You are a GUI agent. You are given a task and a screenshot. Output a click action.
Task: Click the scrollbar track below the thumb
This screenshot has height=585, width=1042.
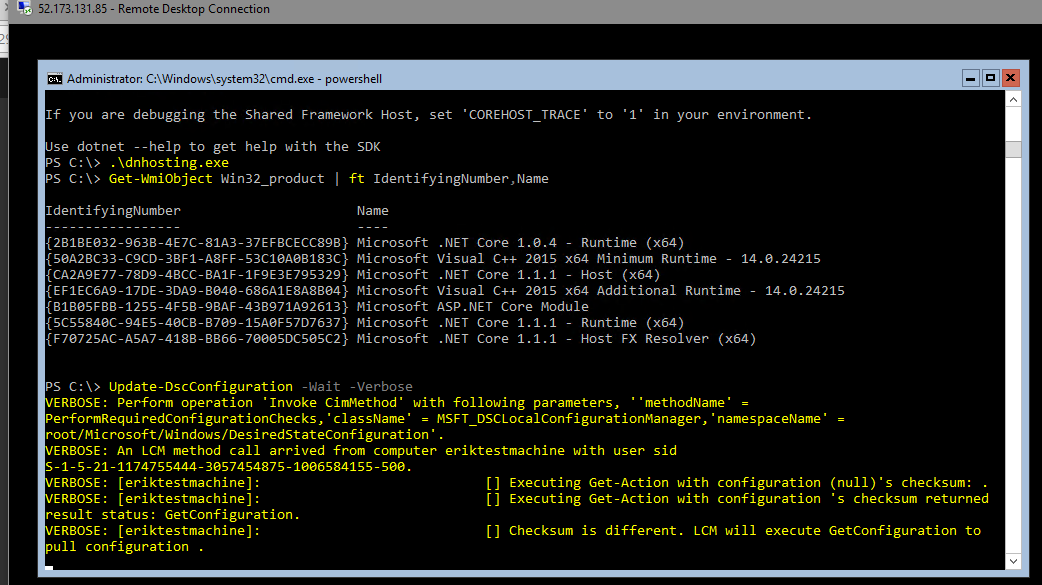[x=1014, y=350]
